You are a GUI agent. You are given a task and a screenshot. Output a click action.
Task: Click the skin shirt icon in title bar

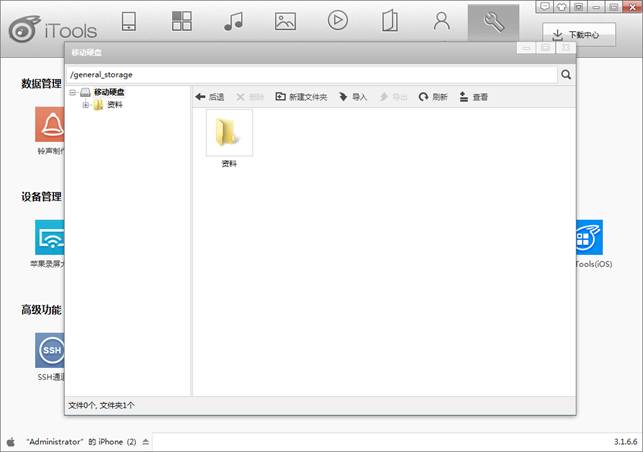(x=562, y=7)
